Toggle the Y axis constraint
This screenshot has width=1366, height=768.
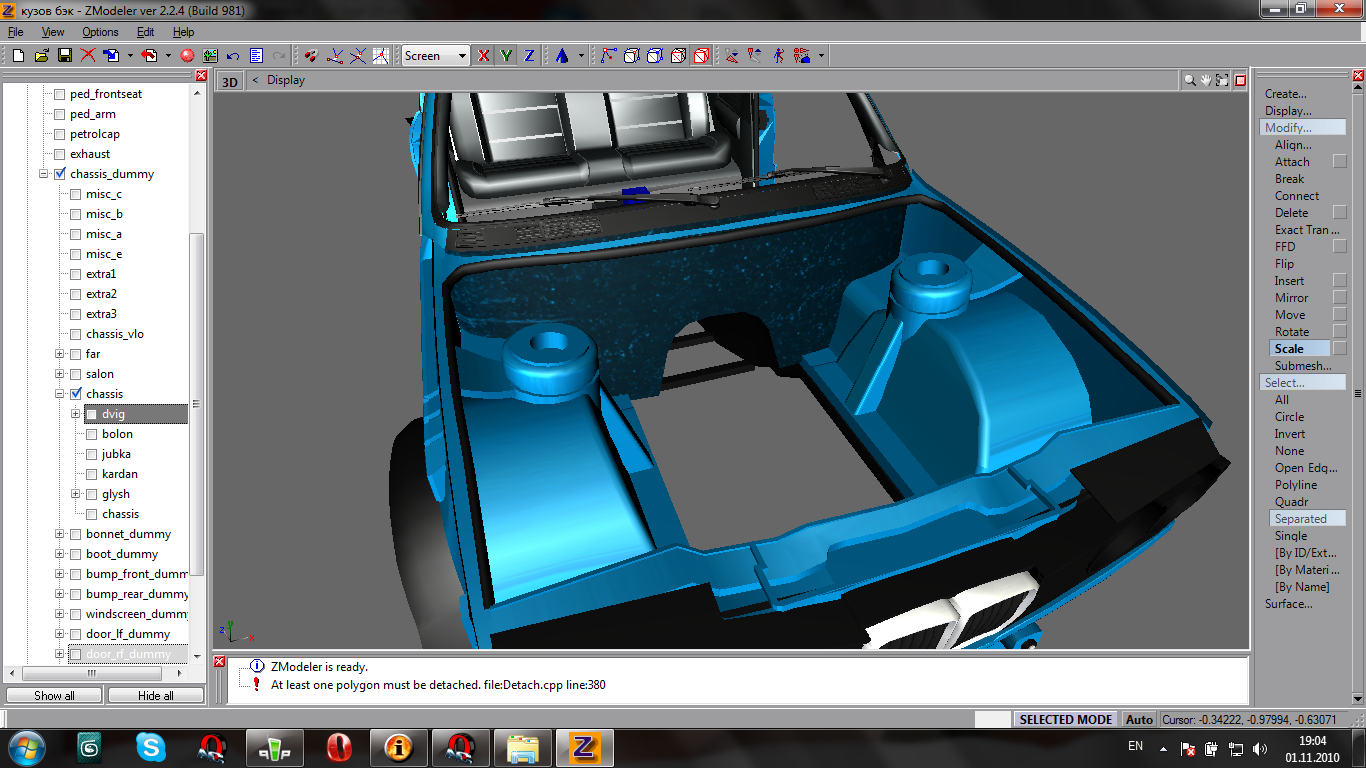(507, 56)
